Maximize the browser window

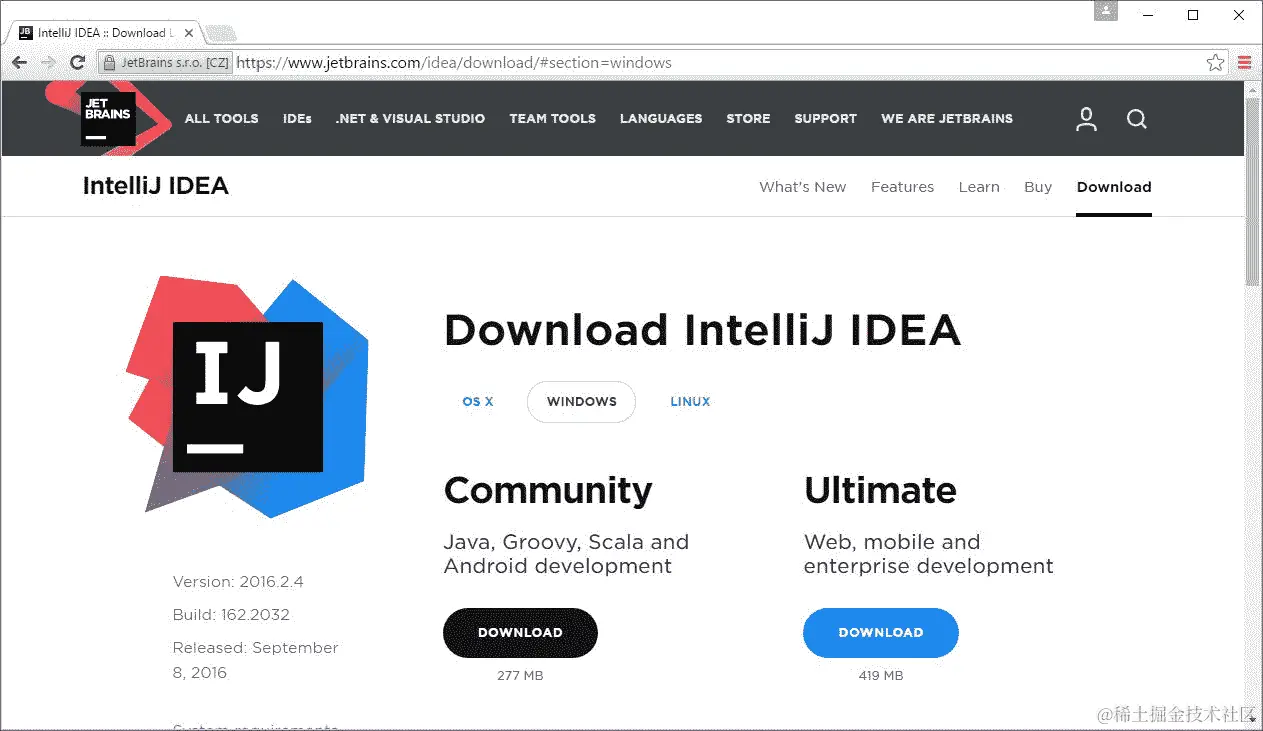1193,14
